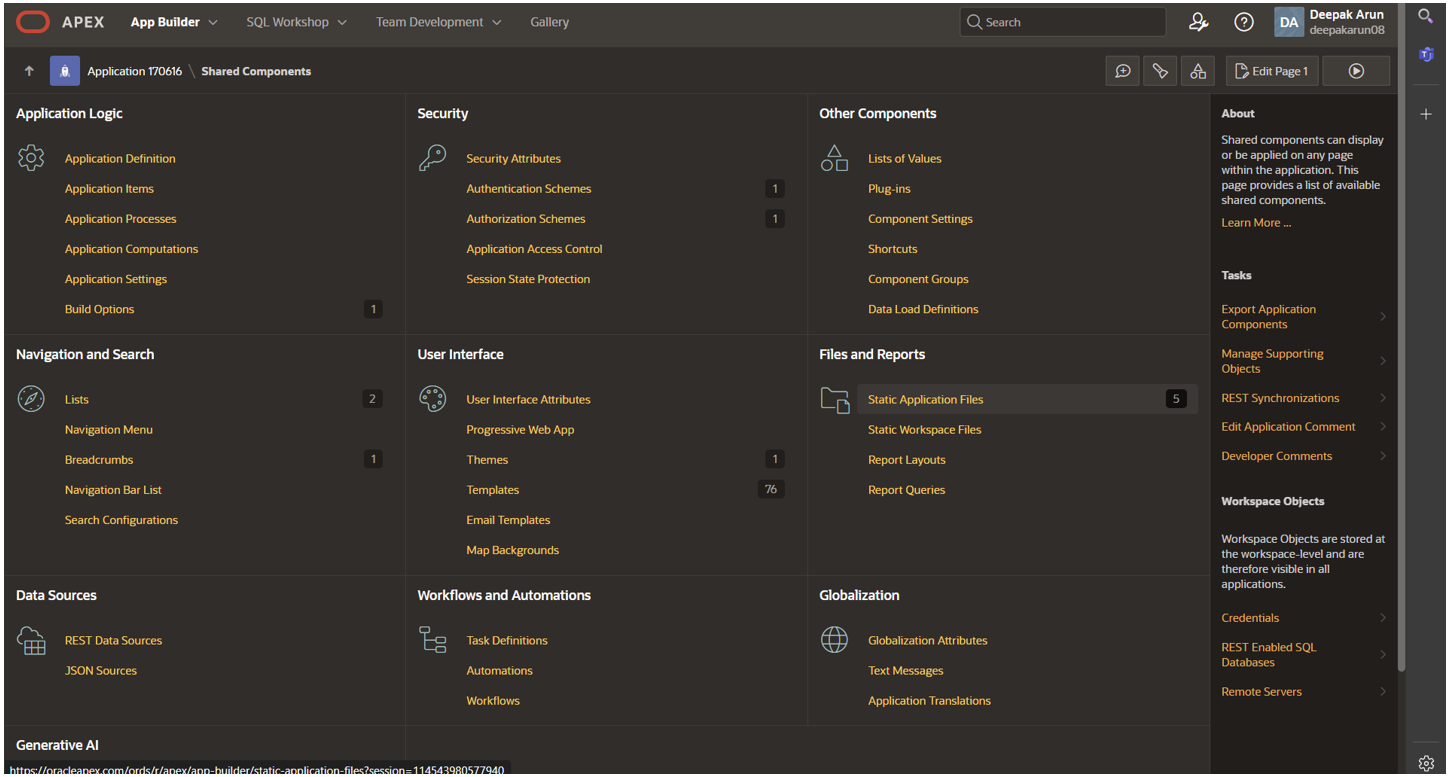1449x777 pixels.
Task: Open the Authentication Schemes link
Action: click(x=528, y=189)
